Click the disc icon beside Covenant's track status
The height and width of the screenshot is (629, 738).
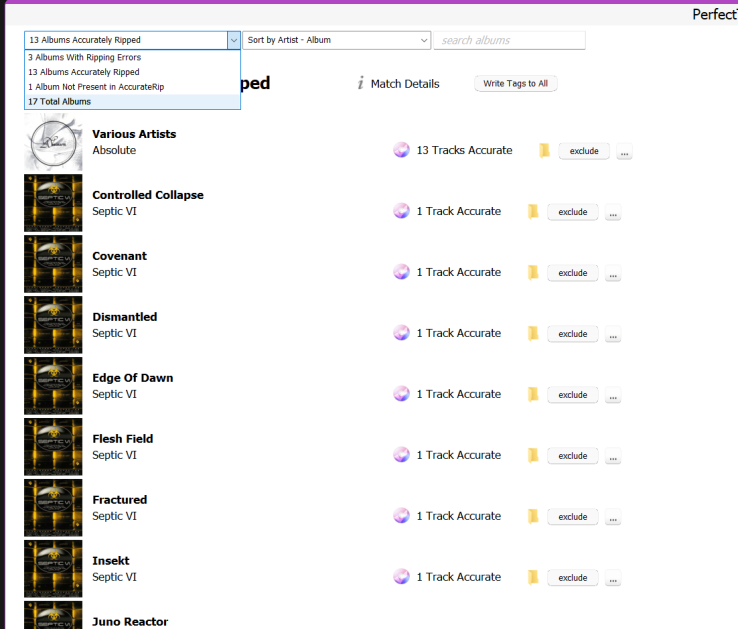401,272
